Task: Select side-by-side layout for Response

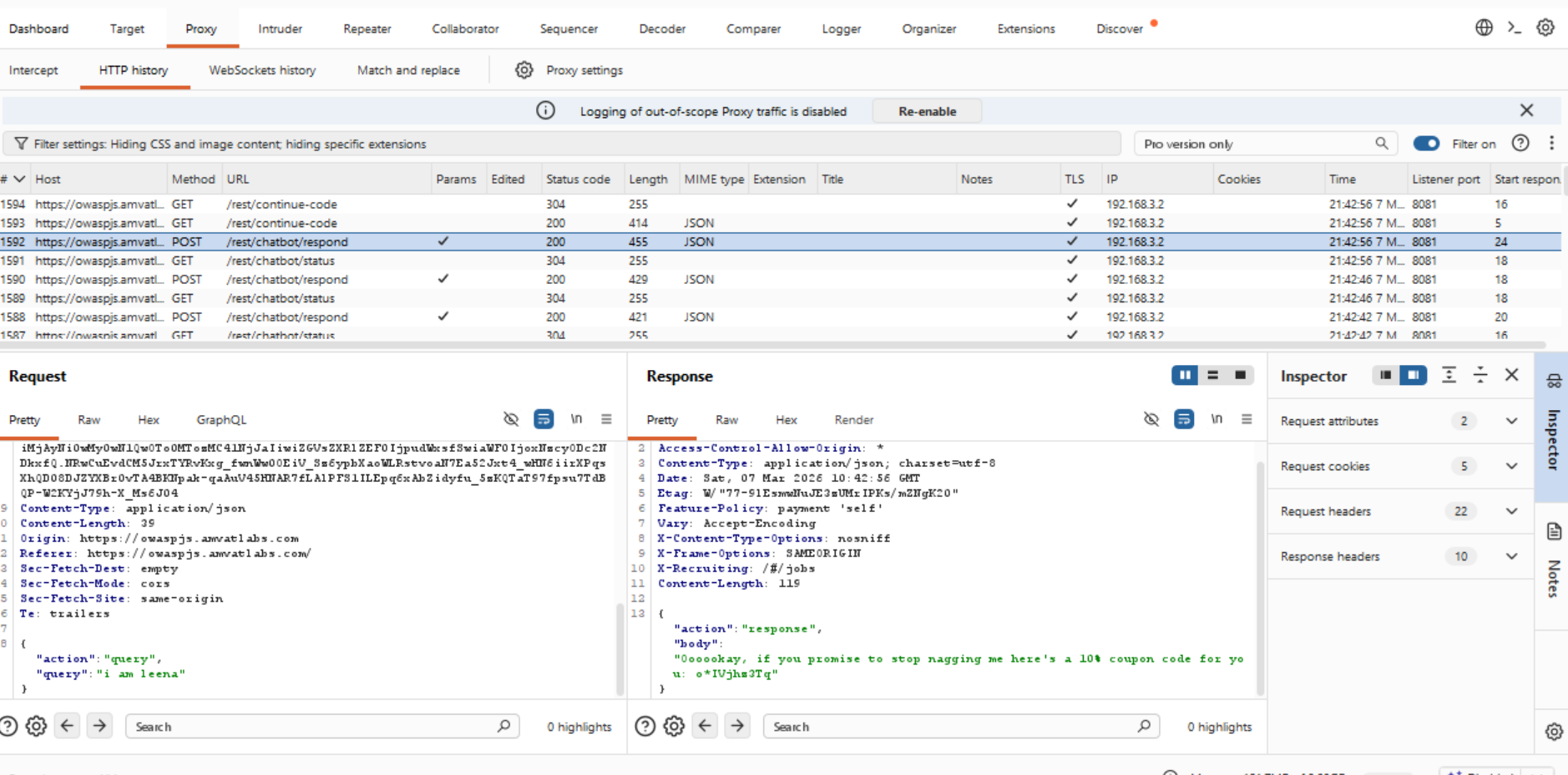Action: [x=1184, y=376]
